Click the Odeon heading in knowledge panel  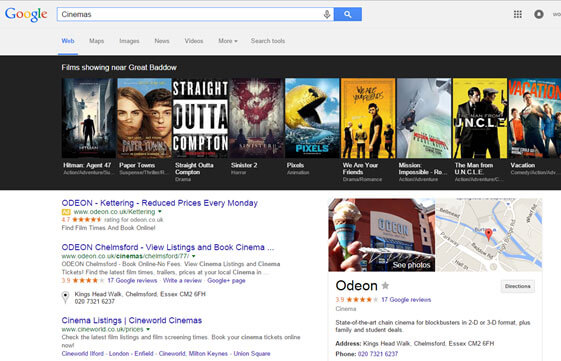[x=356, y=286]
